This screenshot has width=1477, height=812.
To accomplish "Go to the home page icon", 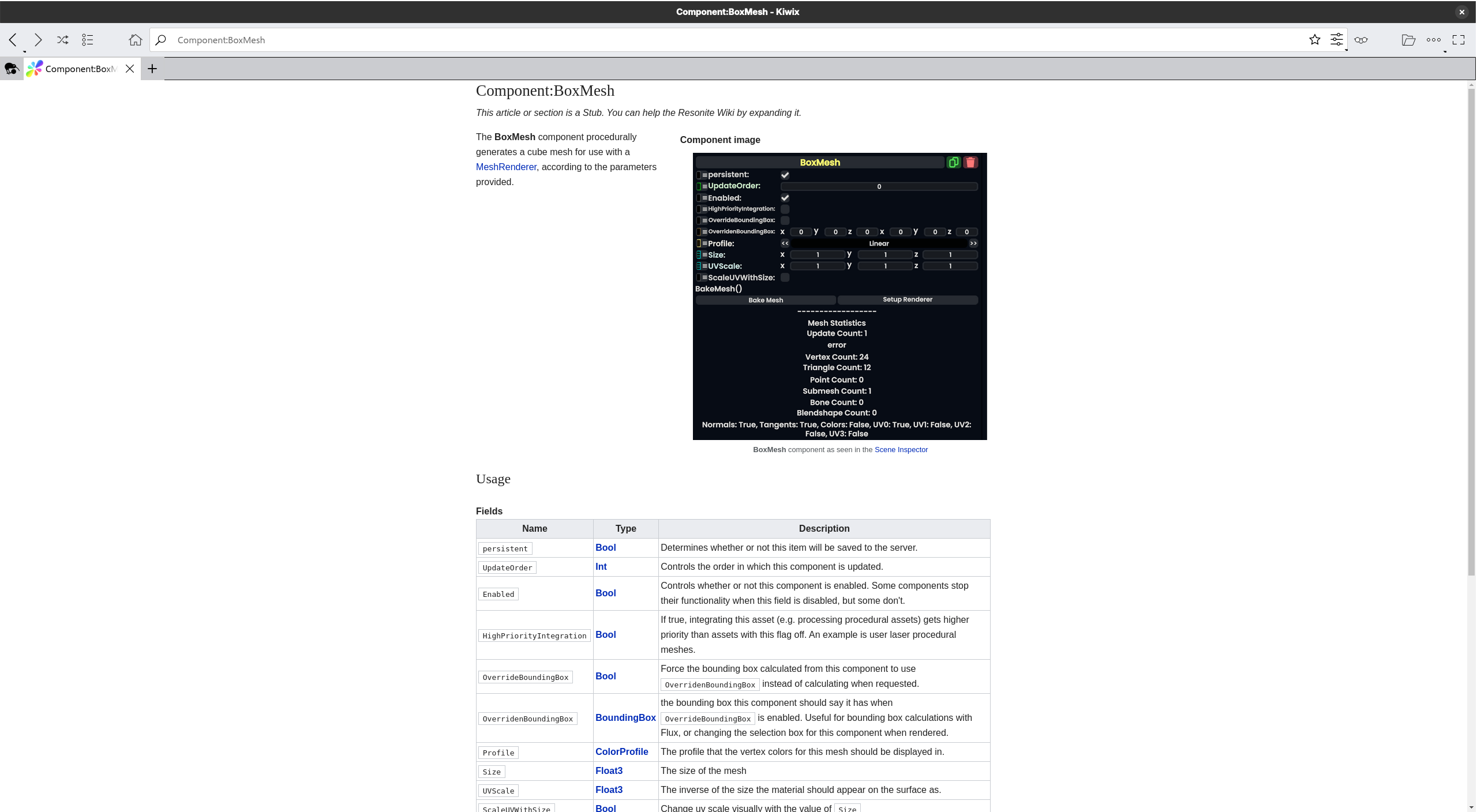I will tap(135, 40).
